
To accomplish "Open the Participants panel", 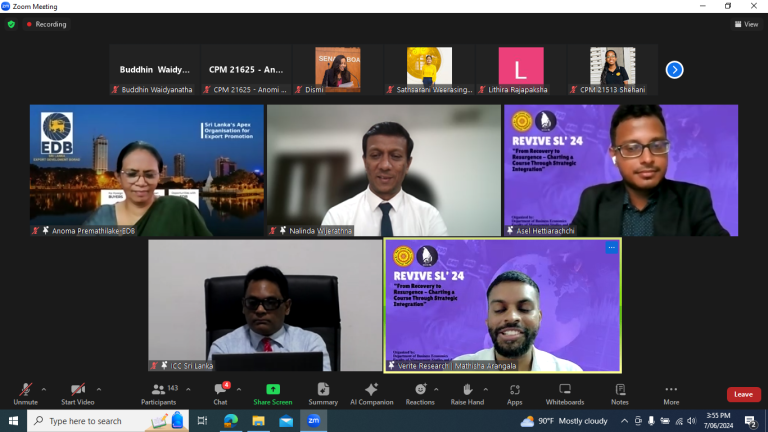I will point(159,394).
